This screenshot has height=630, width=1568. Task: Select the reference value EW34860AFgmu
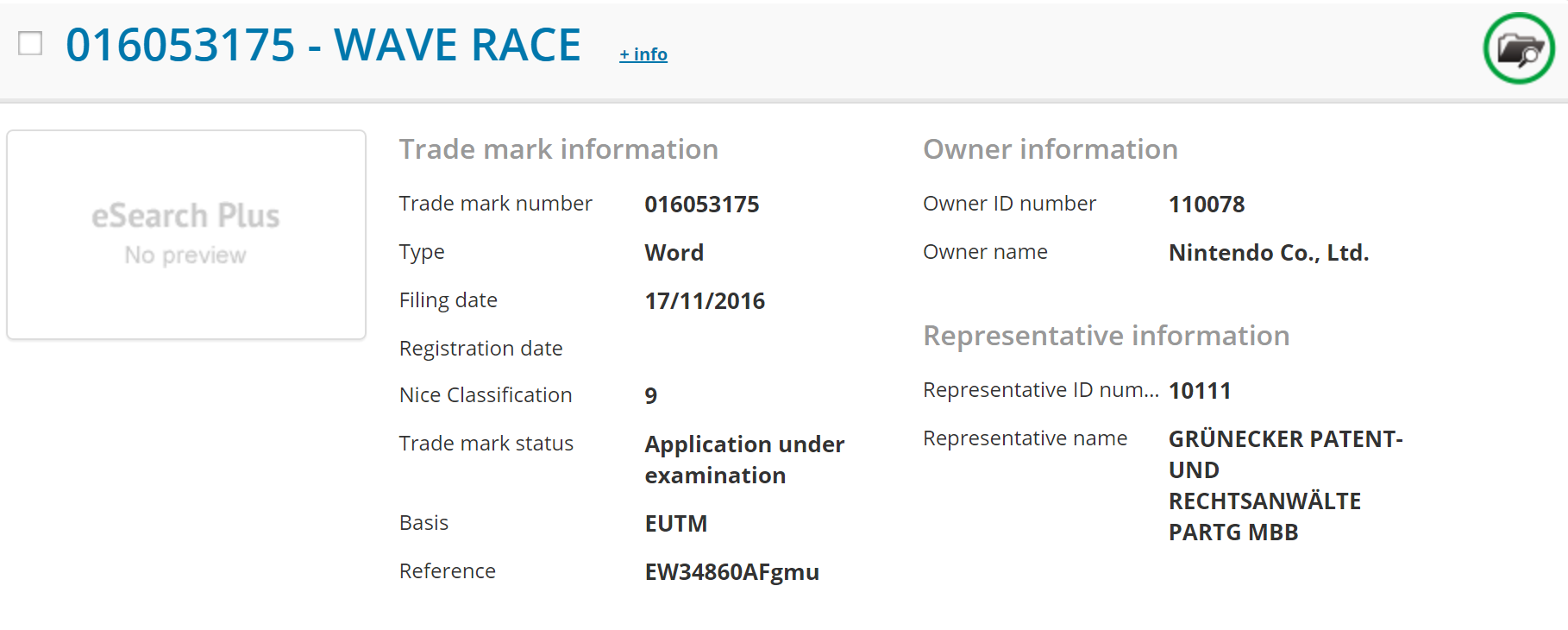click(731, 572)
